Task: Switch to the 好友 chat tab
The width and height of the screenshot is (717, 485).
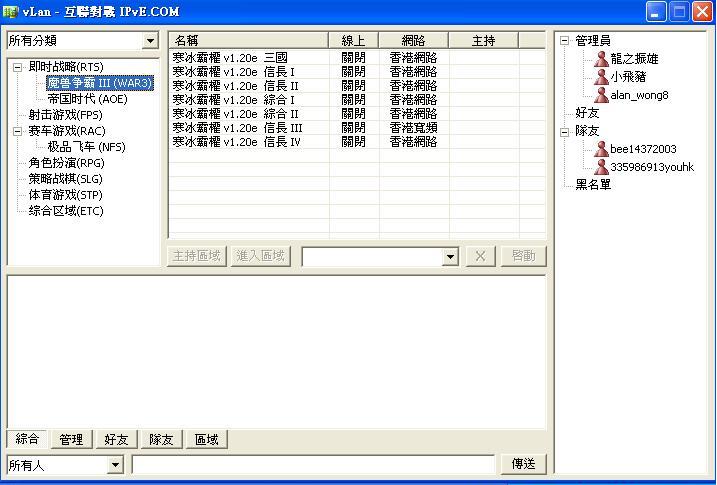Action: [116, 439]
